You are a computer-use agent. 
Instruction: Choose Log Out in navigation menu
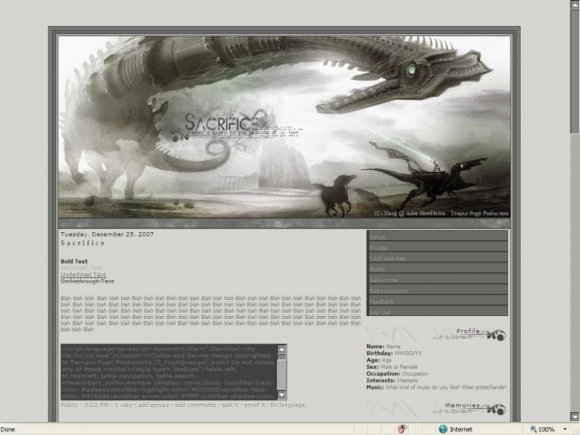click(x=437, y=311)
